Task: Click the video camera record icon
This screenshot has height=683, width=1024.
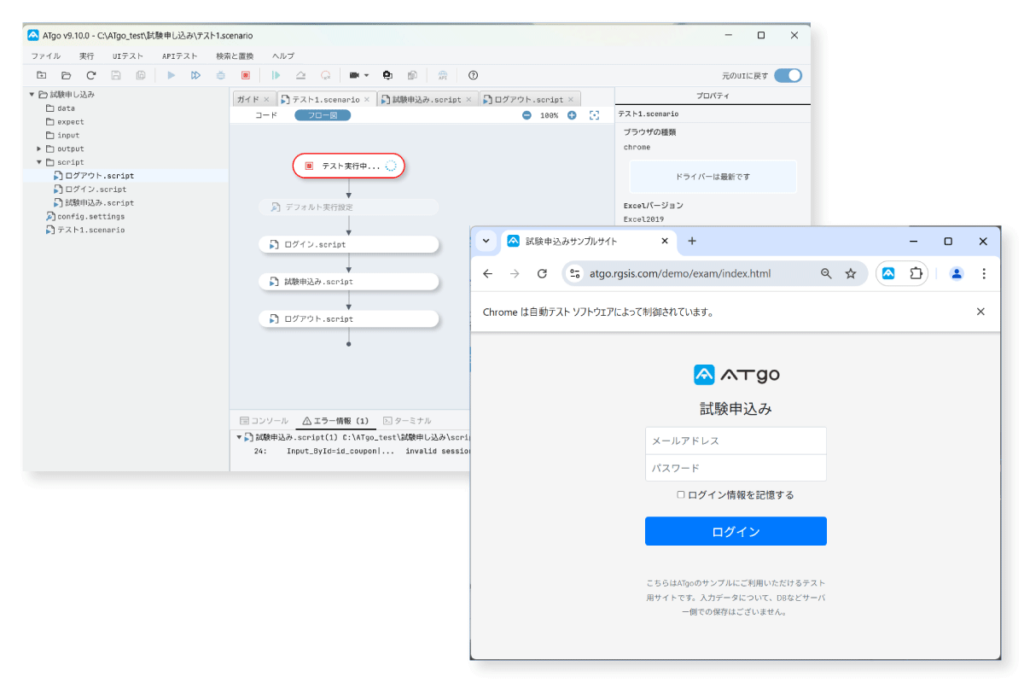Action: pyautogui.click(x=354, y=76)
